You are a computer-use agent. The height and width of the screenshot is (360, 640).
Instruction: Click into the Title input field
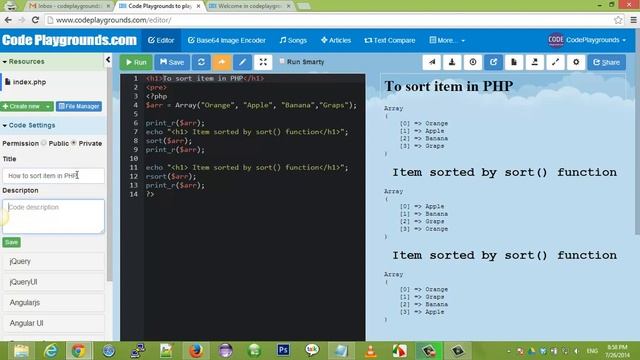[x=53, y=176]
